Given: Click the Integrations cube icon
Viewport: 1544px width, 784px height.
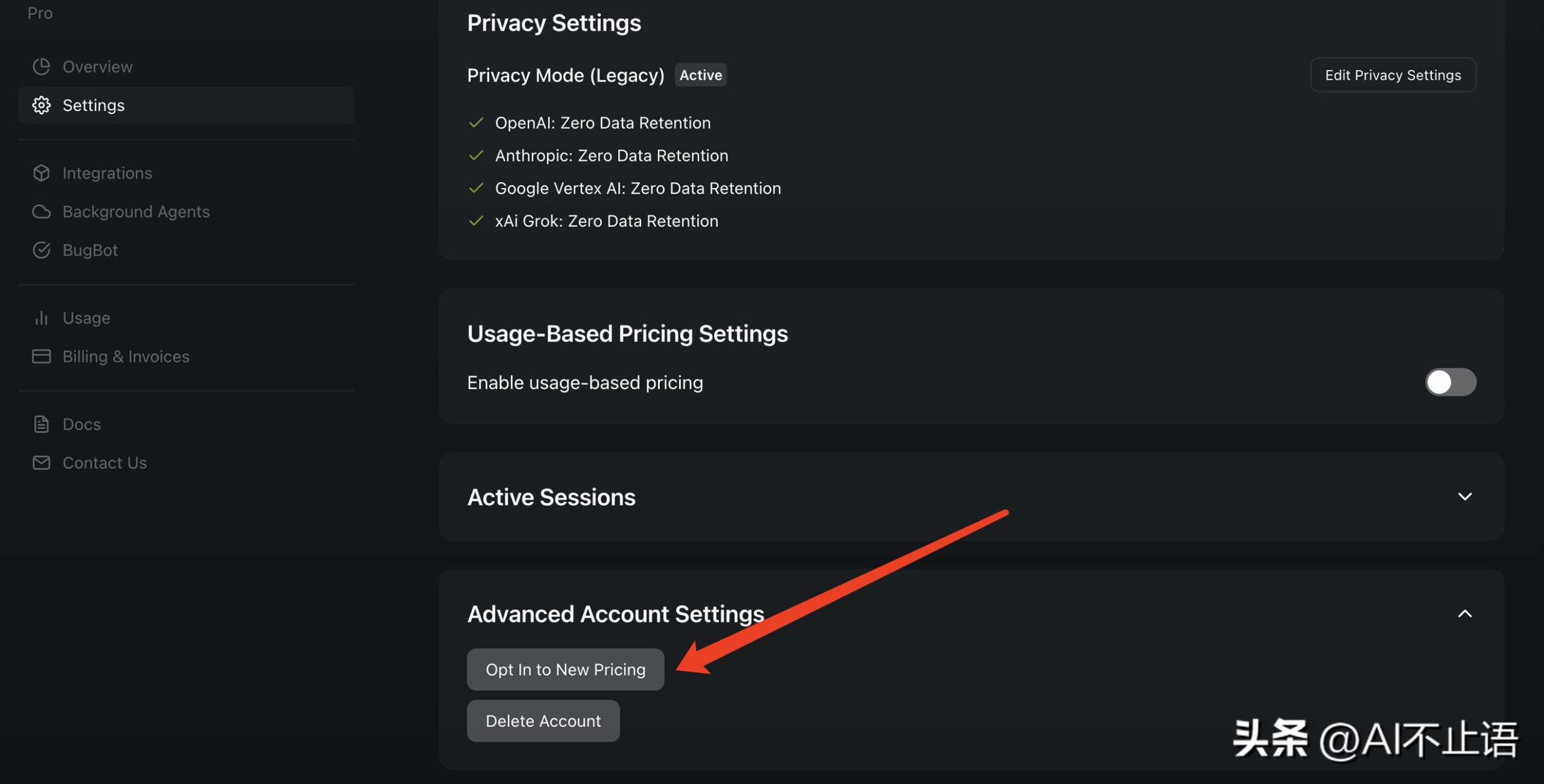Looking at the screenshot, I should [x=41, y=173].
